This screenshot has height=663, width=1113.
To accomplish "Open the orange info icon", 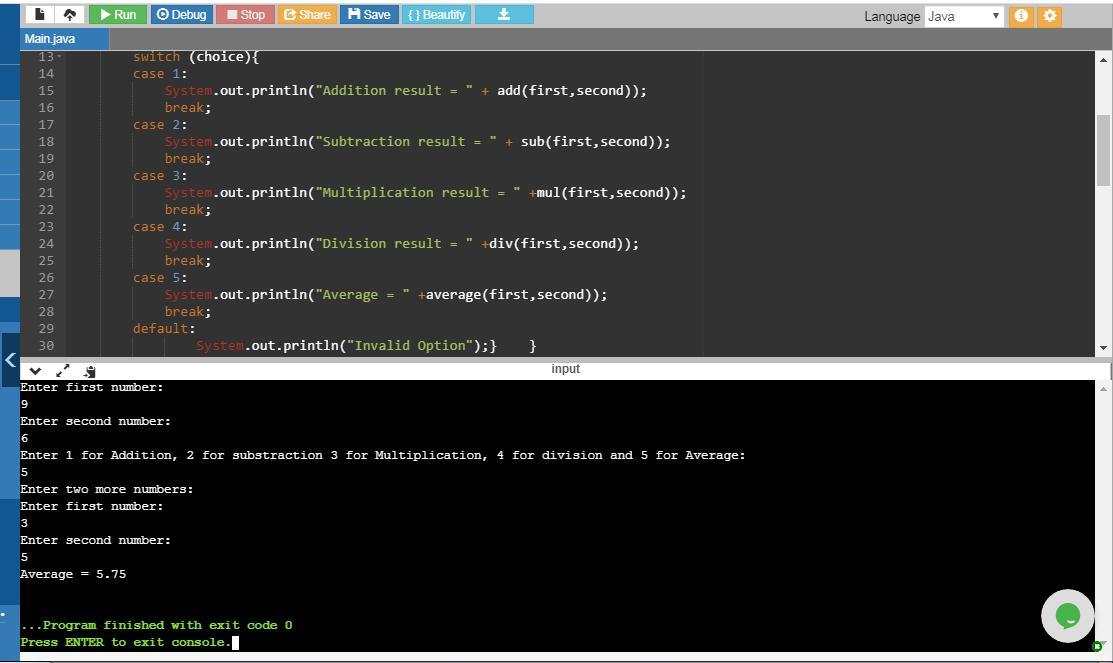I will [1021, 16].
